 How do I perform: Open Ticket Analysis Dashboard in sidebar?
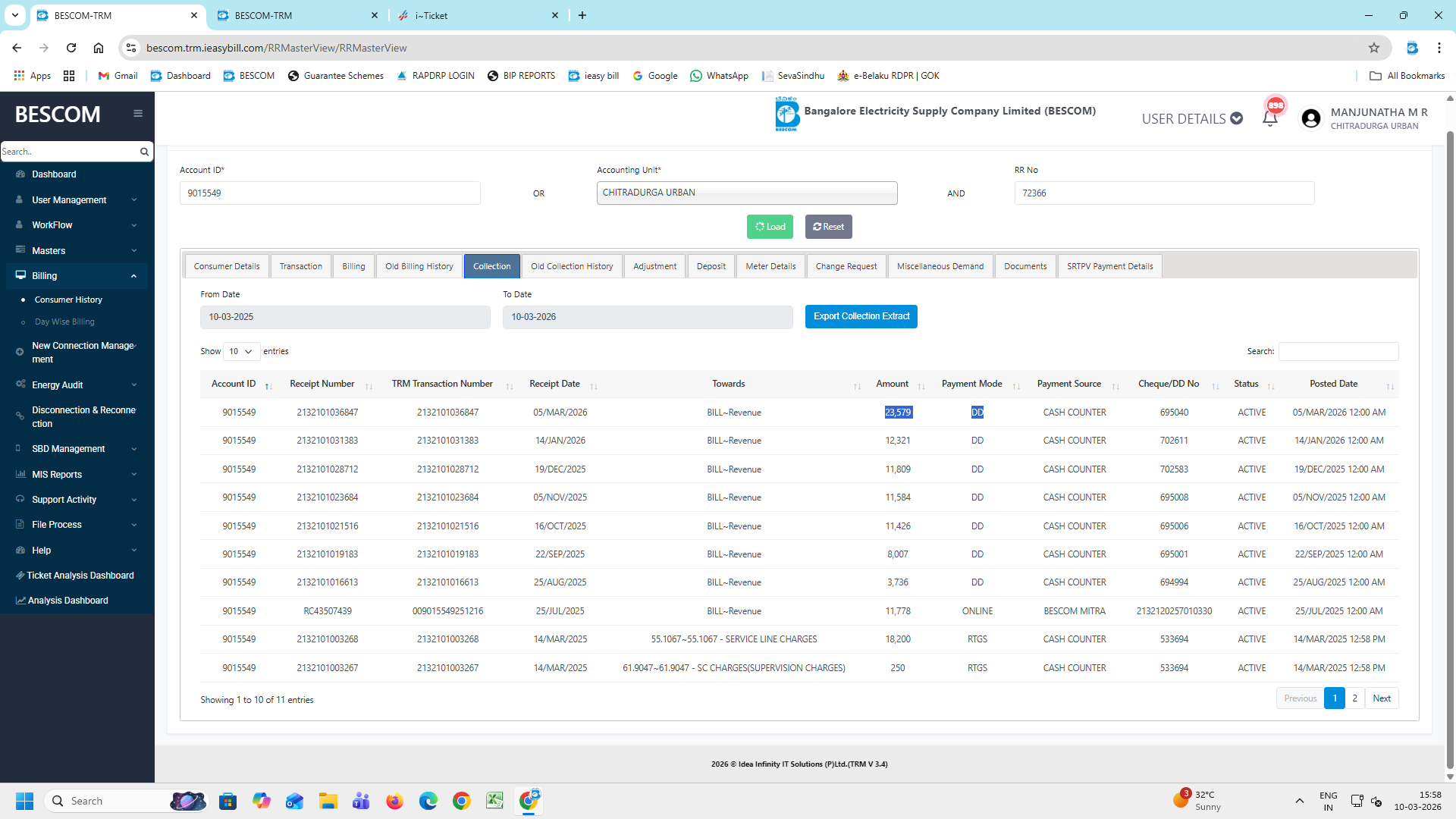point(80,576)
